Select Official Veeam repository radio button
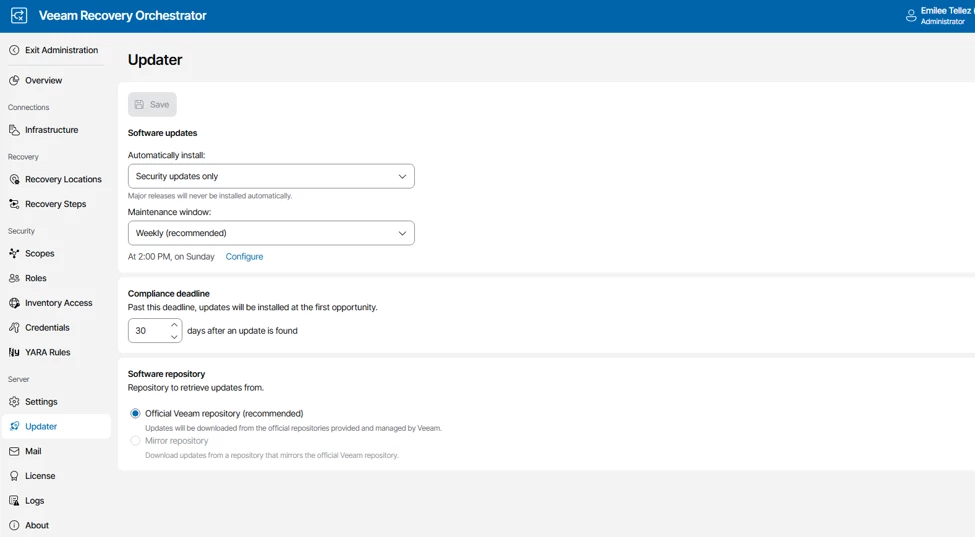The image size is (975, 537). point(135,413)
